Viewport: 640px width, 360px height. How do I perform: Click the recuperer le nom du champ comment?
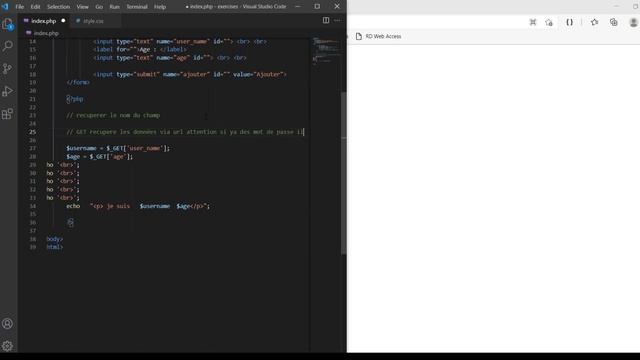[x=113, y=116]
